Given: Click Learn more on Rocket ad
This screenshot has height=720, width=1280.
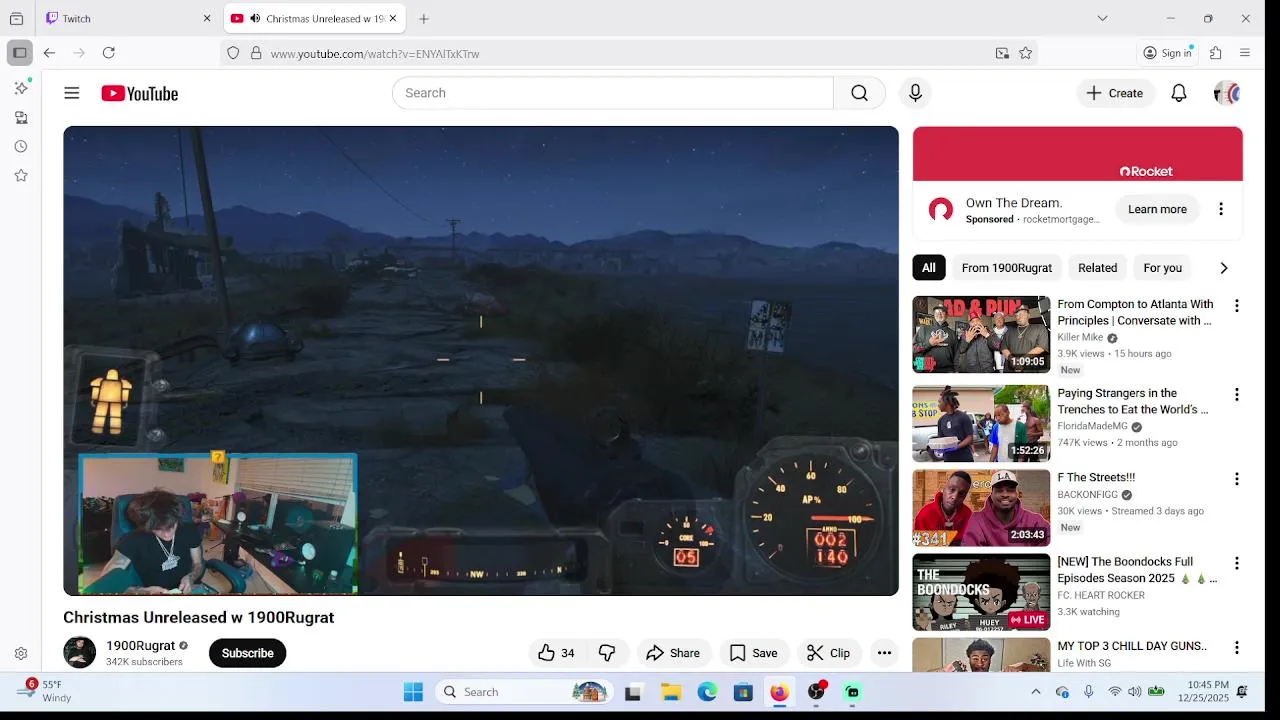Looking at the screenshot, I should [x=1157, y=209].
